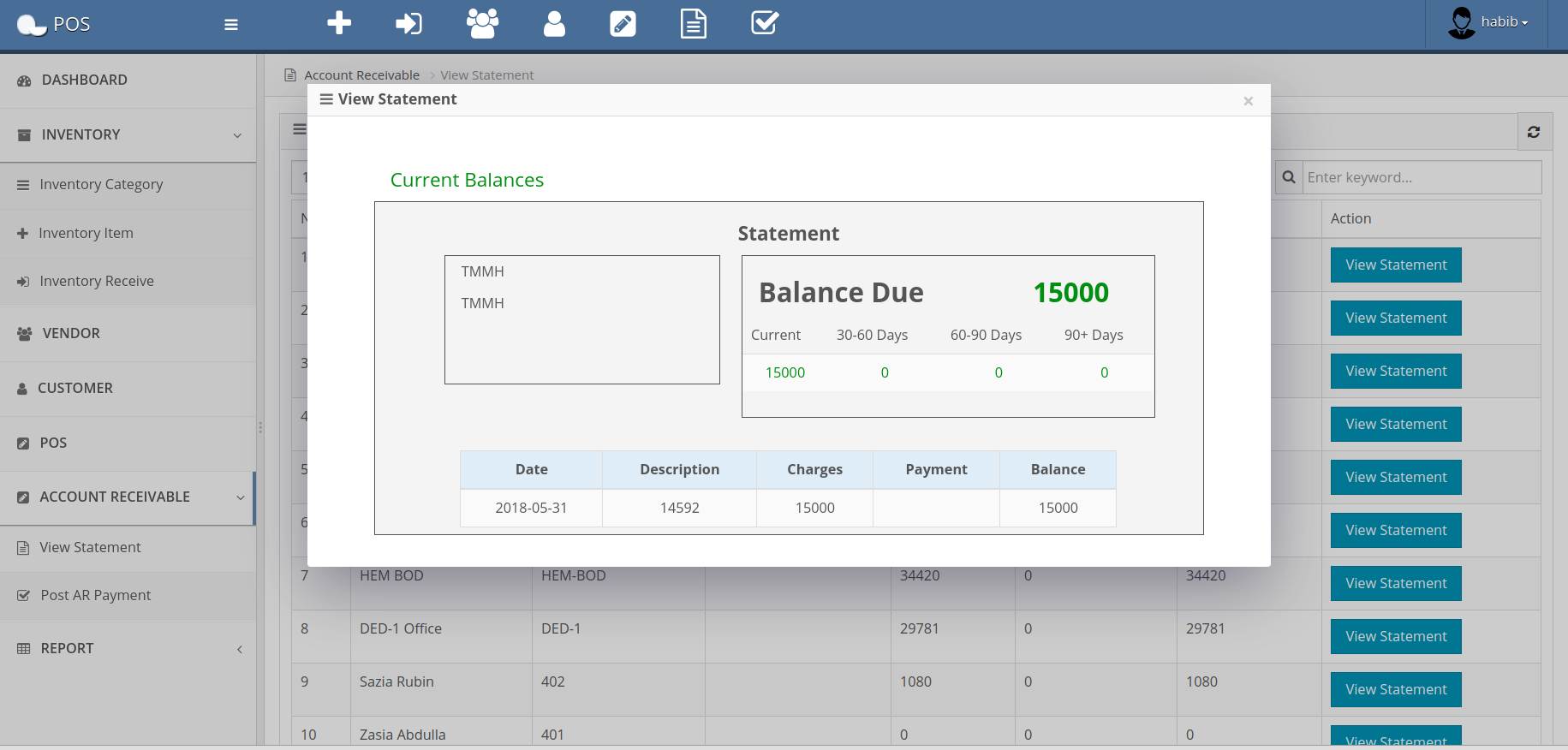This screenshot has height=750, width=1568.
Task: Close the View Statement dialog
Action: [1248, 101]
